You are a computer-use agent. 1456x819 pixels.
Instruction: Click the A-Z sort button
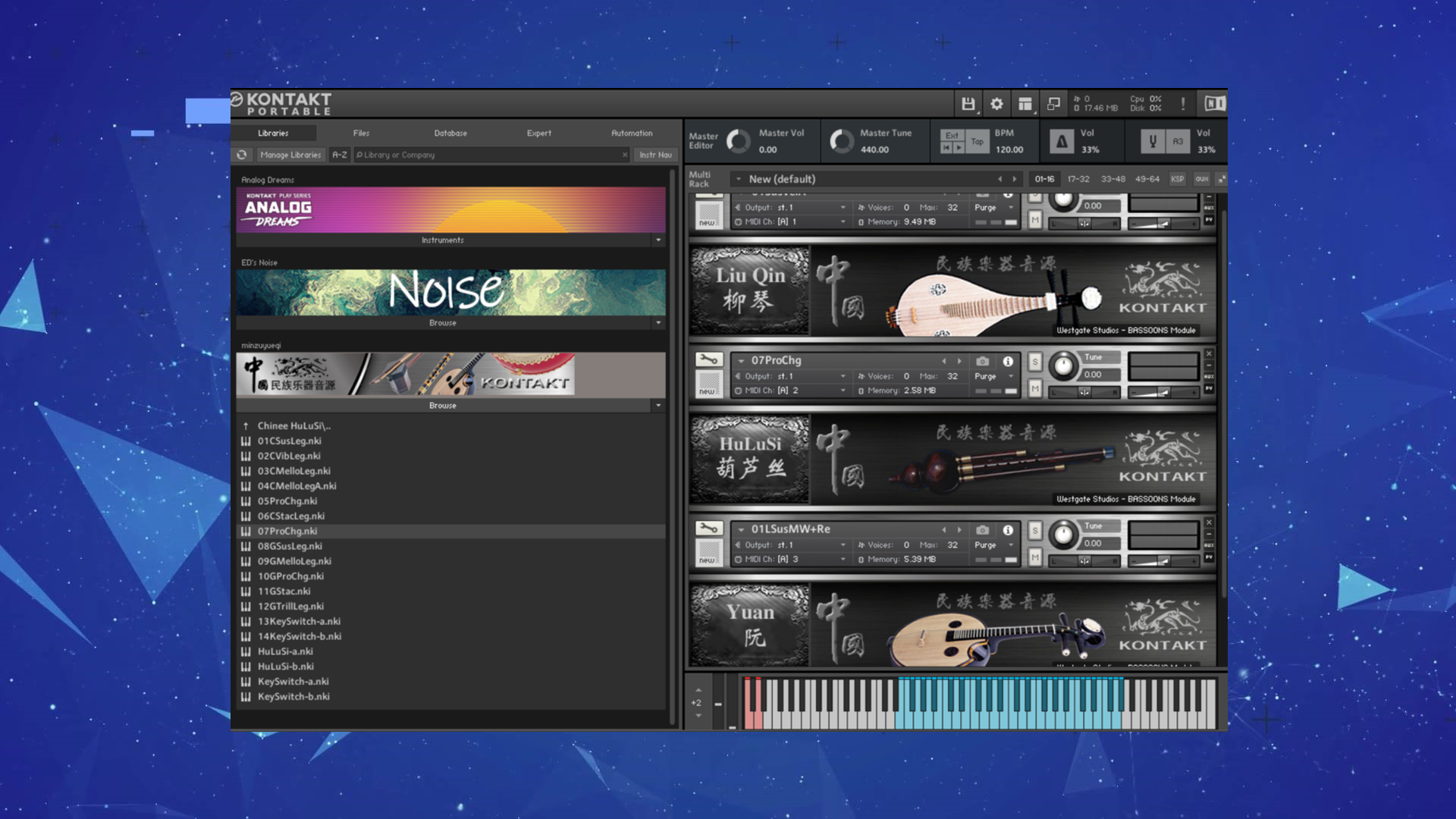[x=339, y=155]
